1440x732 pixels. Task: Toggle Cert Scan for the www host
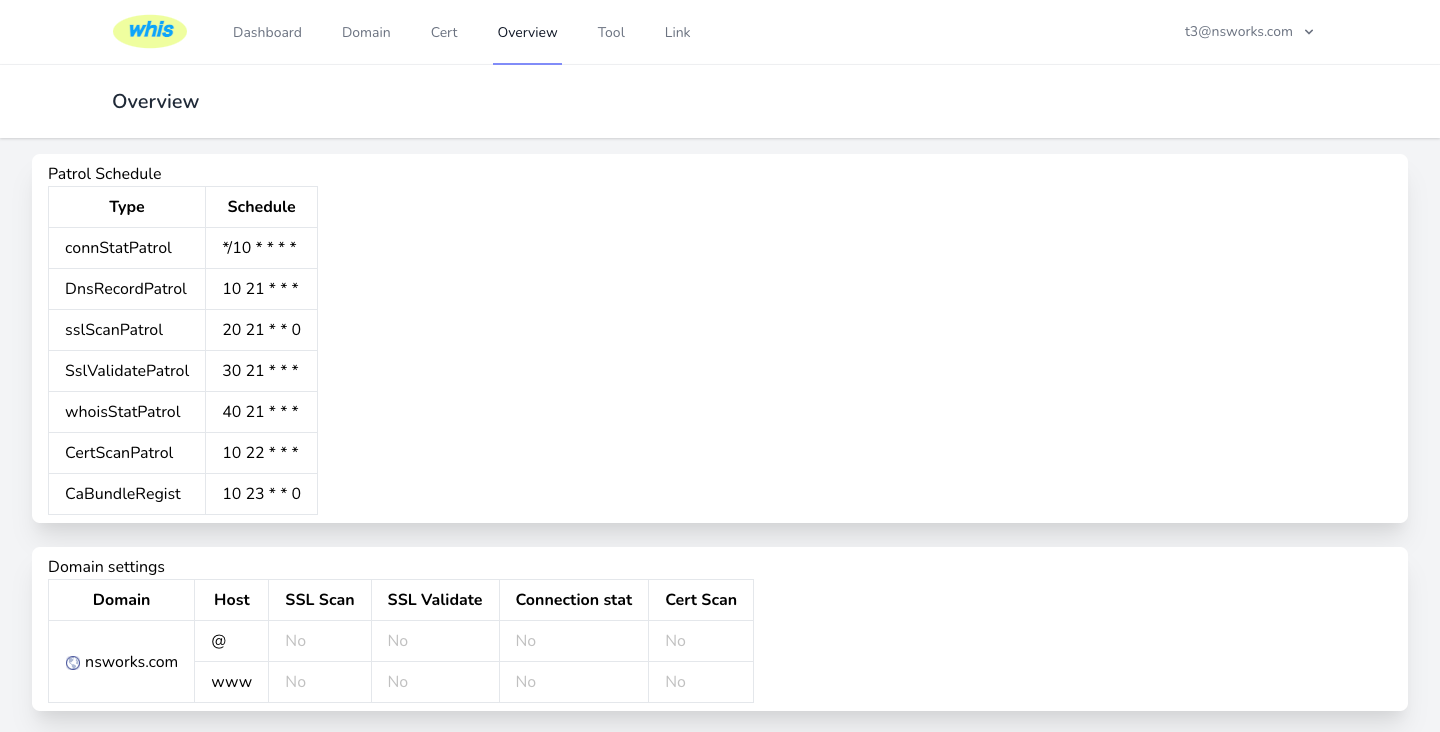point(676,682)
